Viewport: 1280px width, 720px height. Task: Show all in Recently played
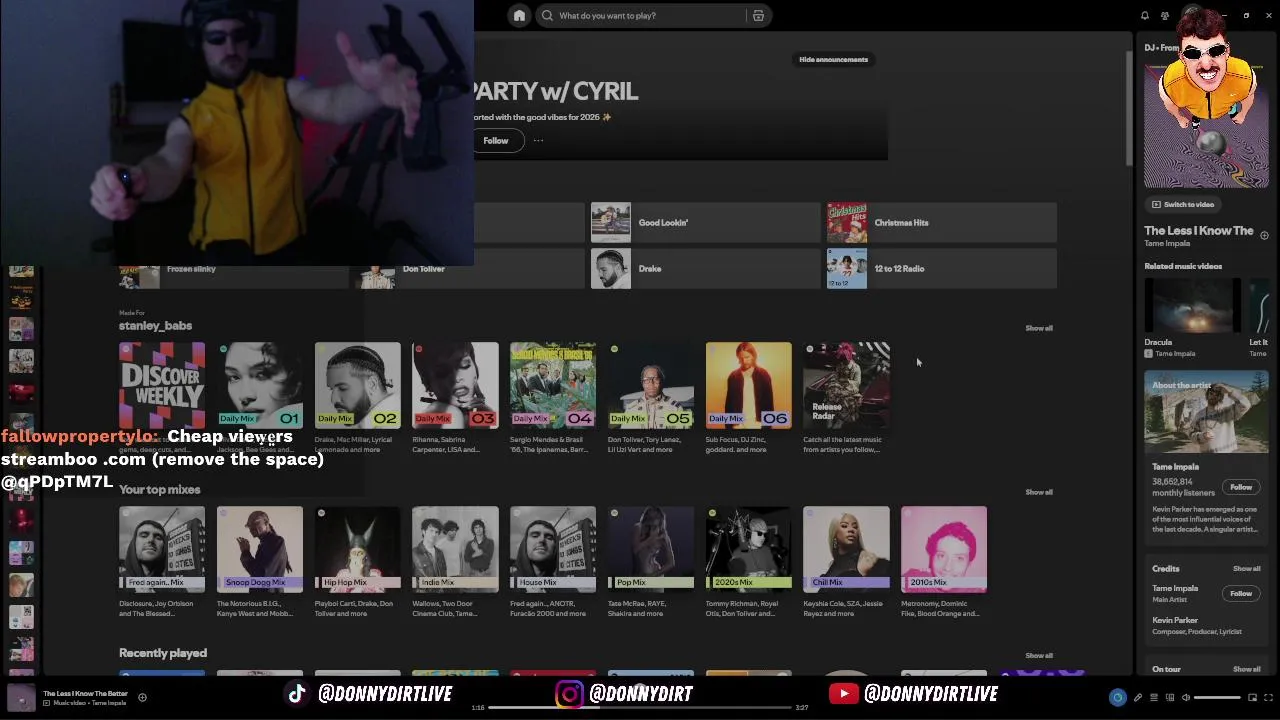click(1038, 656)
